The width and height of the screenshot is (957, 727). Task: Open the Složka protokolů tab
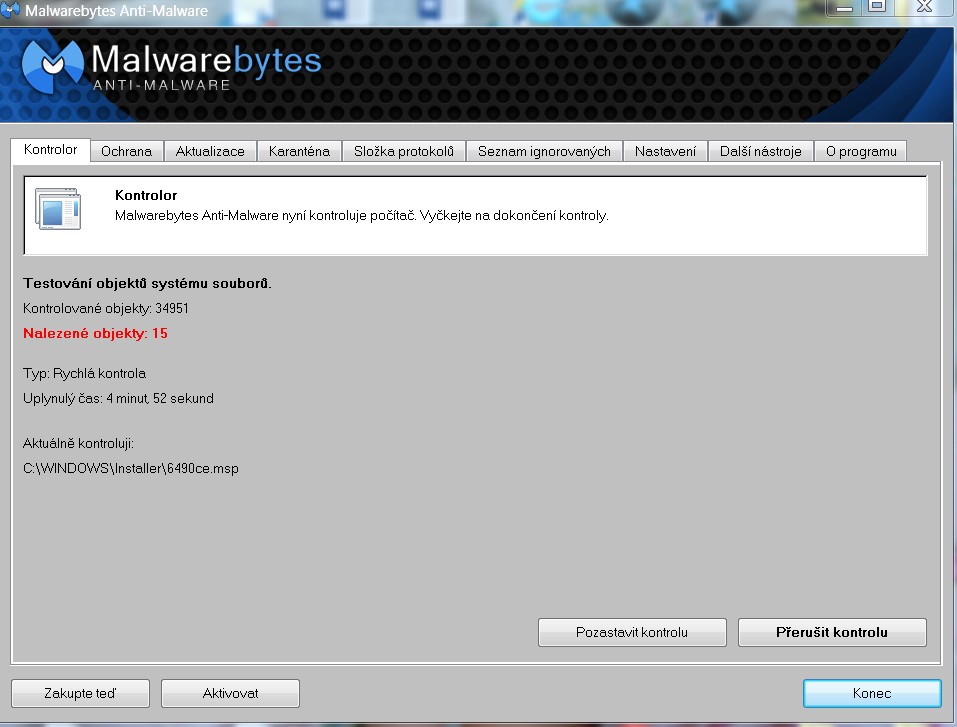[x=404, y=151]
